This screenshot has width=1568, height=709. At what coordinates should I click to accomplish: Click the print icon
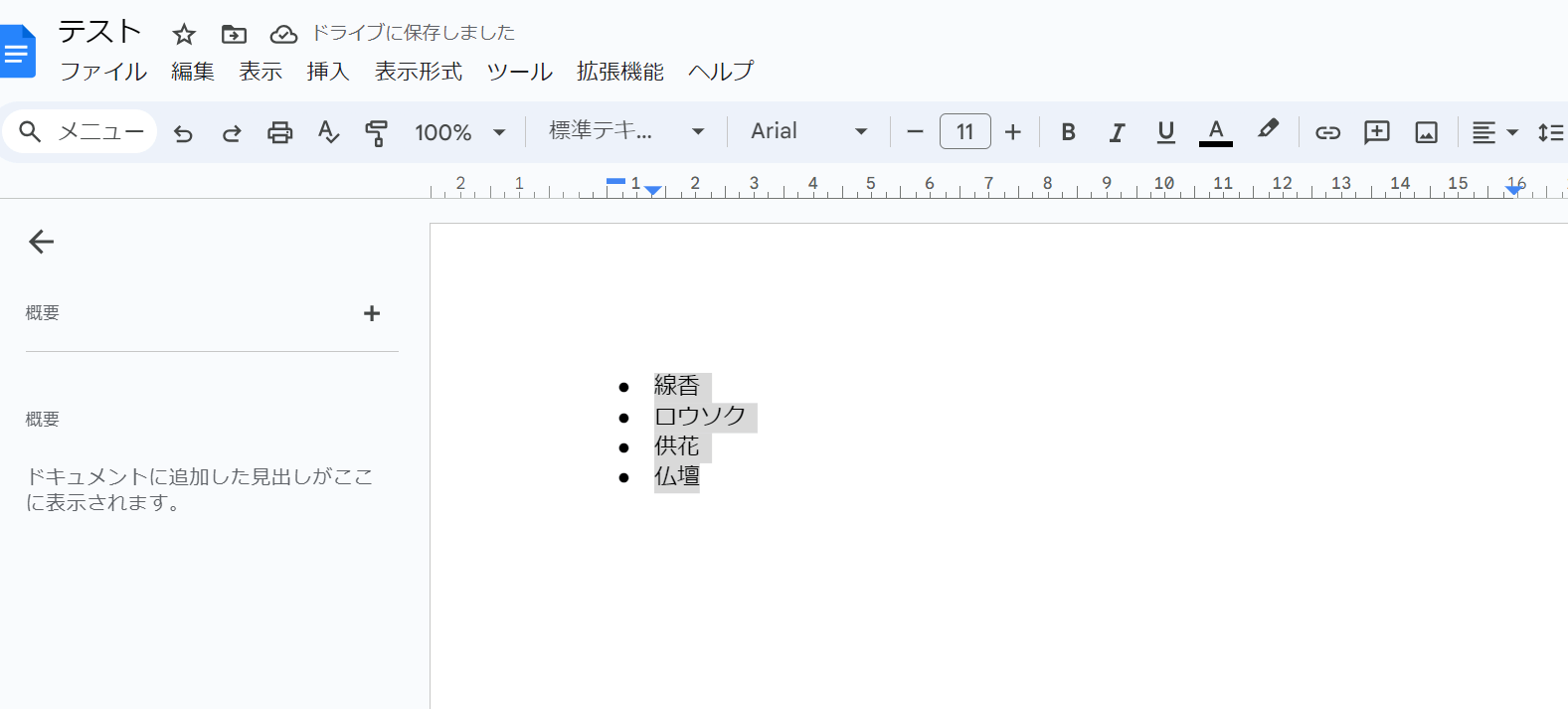[x=280, y=132]
